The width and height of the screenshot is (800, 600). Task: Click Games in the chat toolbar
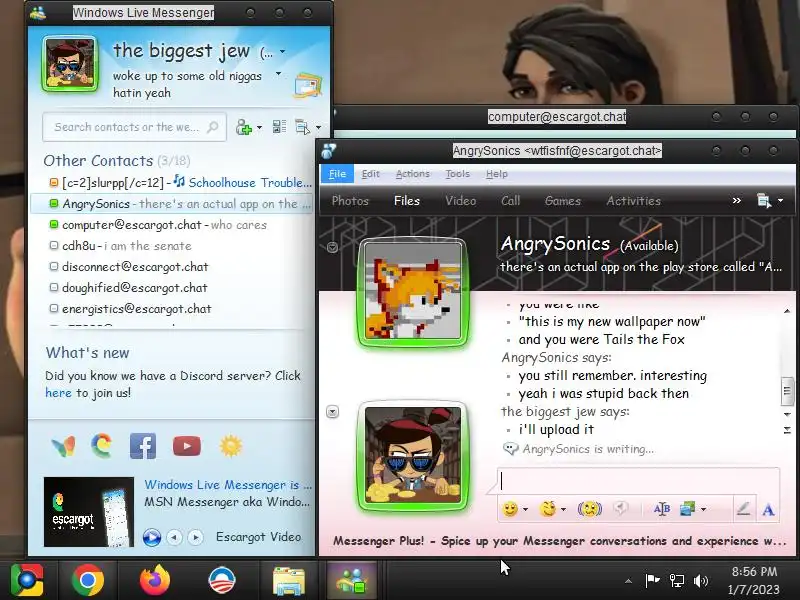click(x=563, y=201)
